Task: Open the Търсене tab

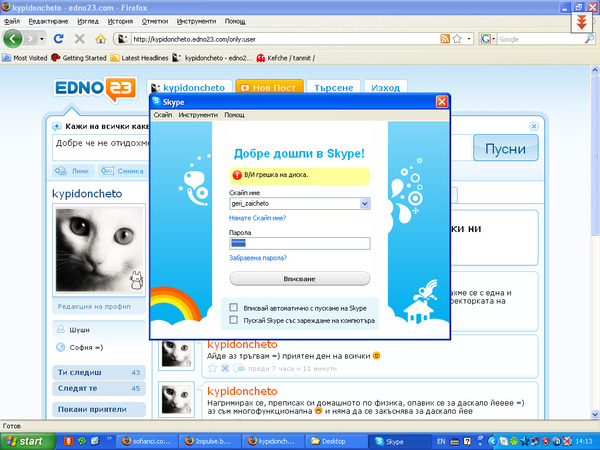Action: tap(334, 88)
